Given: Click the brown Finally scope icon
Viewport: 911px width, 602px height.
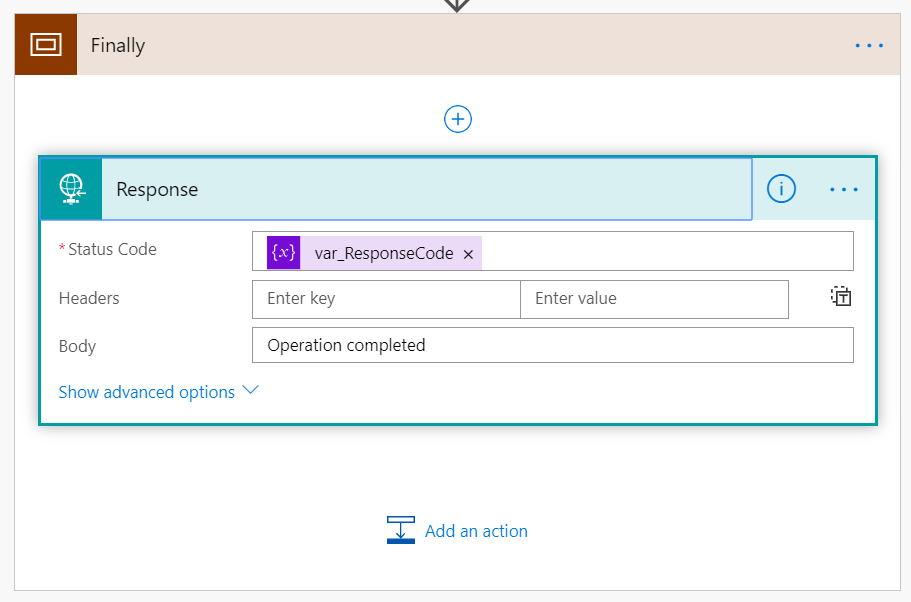Looking at the screenshot, I should (46, 45).
